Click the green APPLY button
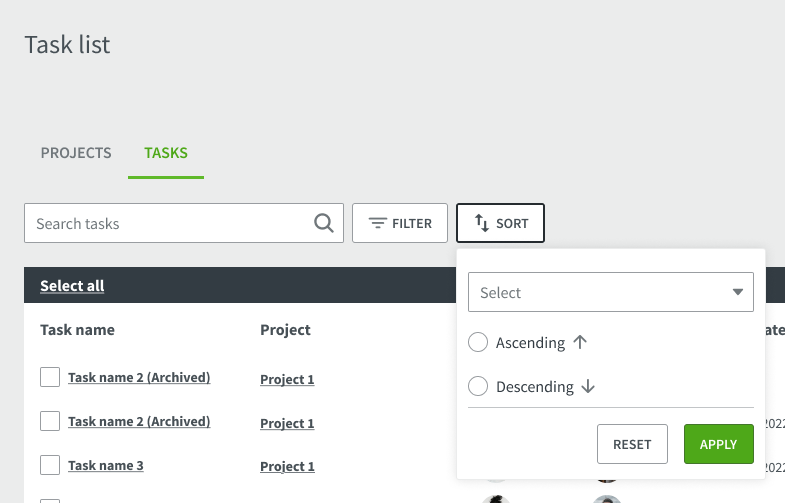Screen dimensions: 785x503 tap(718, 444)
